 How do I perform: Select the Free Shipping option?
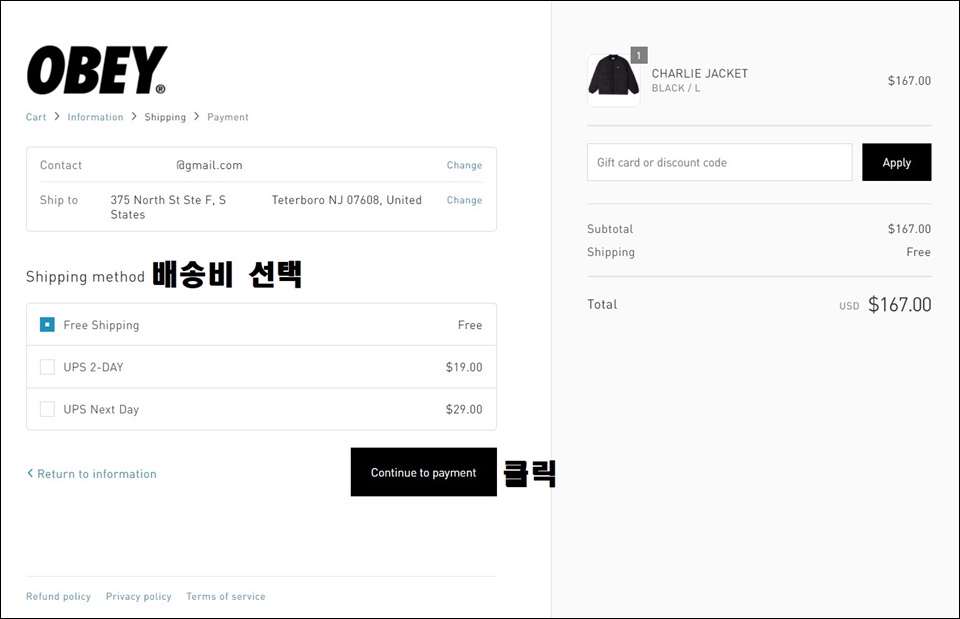47,325
